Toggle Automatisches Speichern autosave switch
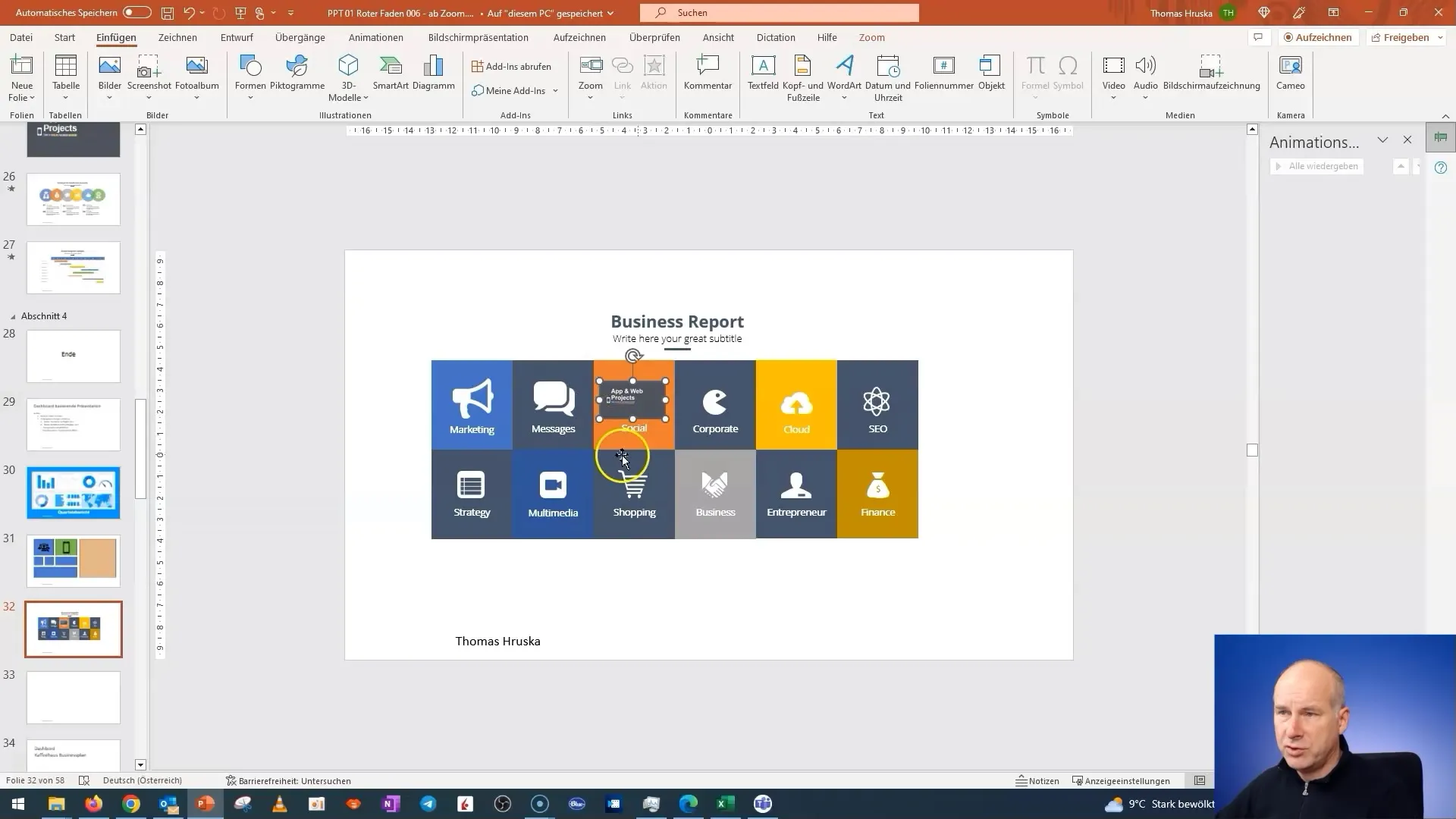1456x819 pixels. click(138, 12)
